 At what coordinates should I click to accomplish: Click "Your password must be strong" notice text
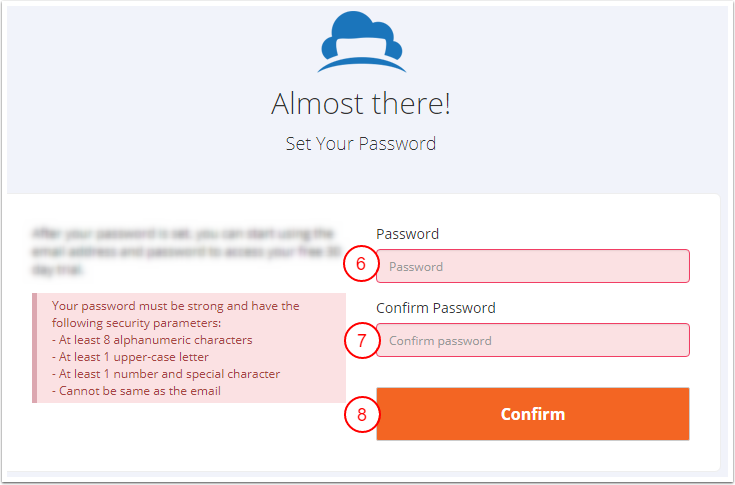click(175, 306)
